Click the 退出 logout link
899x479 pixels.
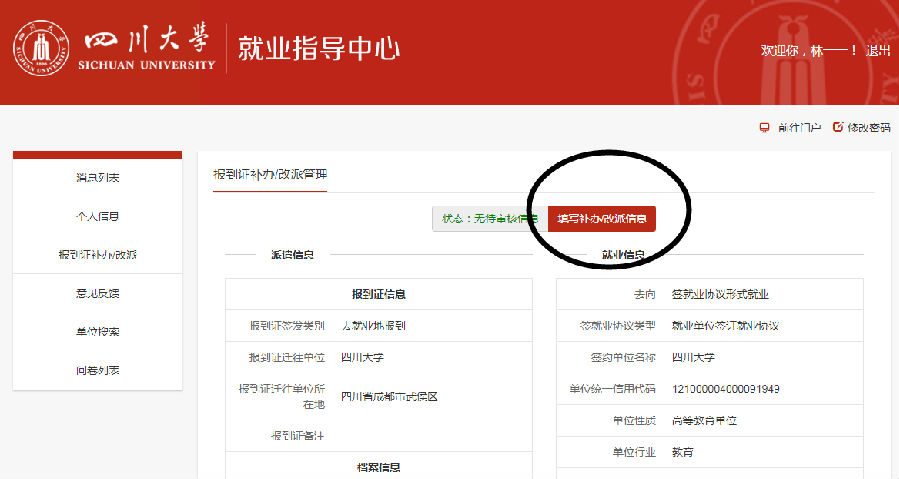pyautogui.click(x=878, y=50)
